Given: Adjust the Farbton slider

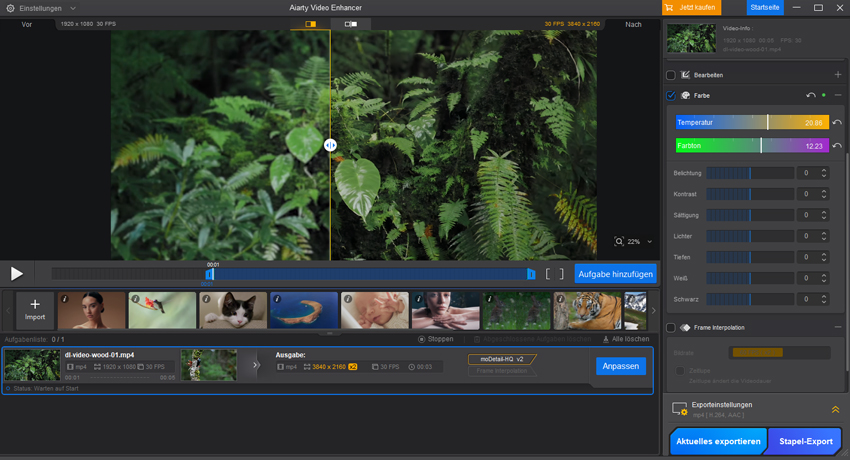Looking at the screenshot, I should point(752,146).
